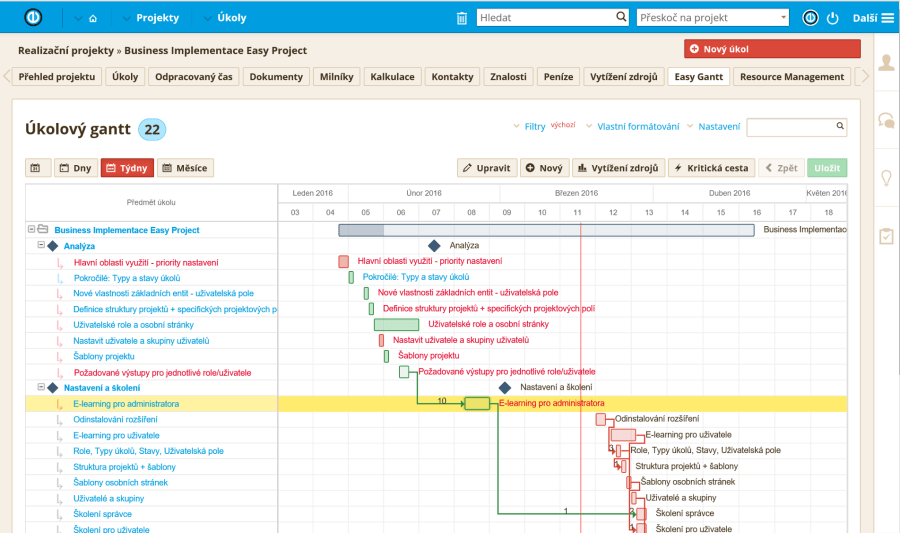This screenshot has height=533, width=900.
Task: Click the power logout icon
Action: pyautogui.click(x=832, y=18)
